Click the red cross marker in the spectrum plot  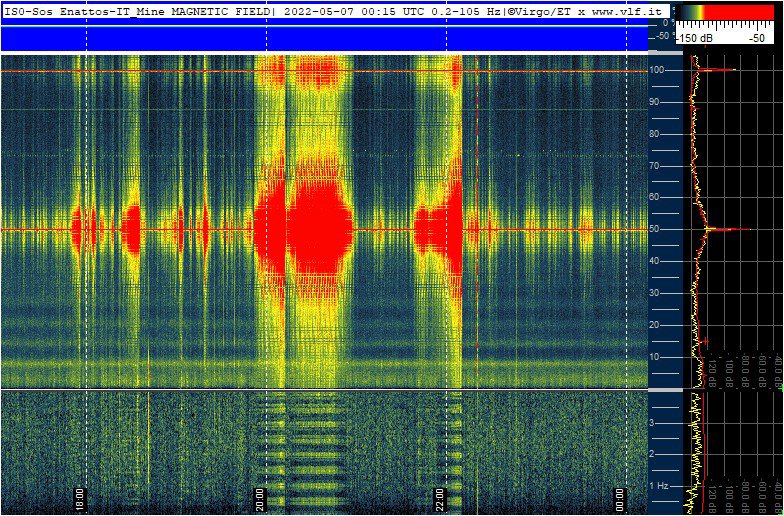(705, 341)
